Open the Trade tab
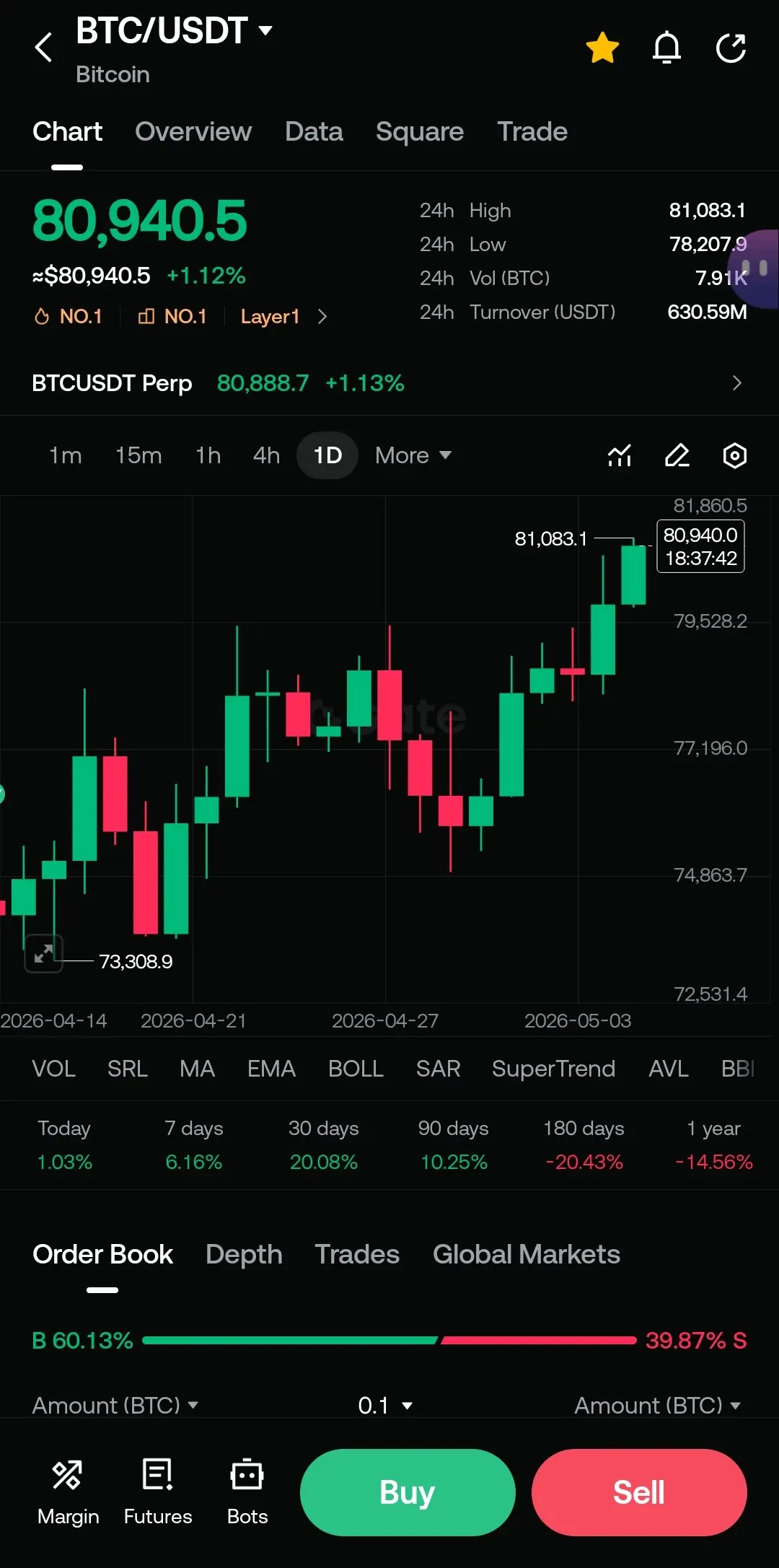The width and height of the screenshot is (779, 1568). (x=532, y=132)
